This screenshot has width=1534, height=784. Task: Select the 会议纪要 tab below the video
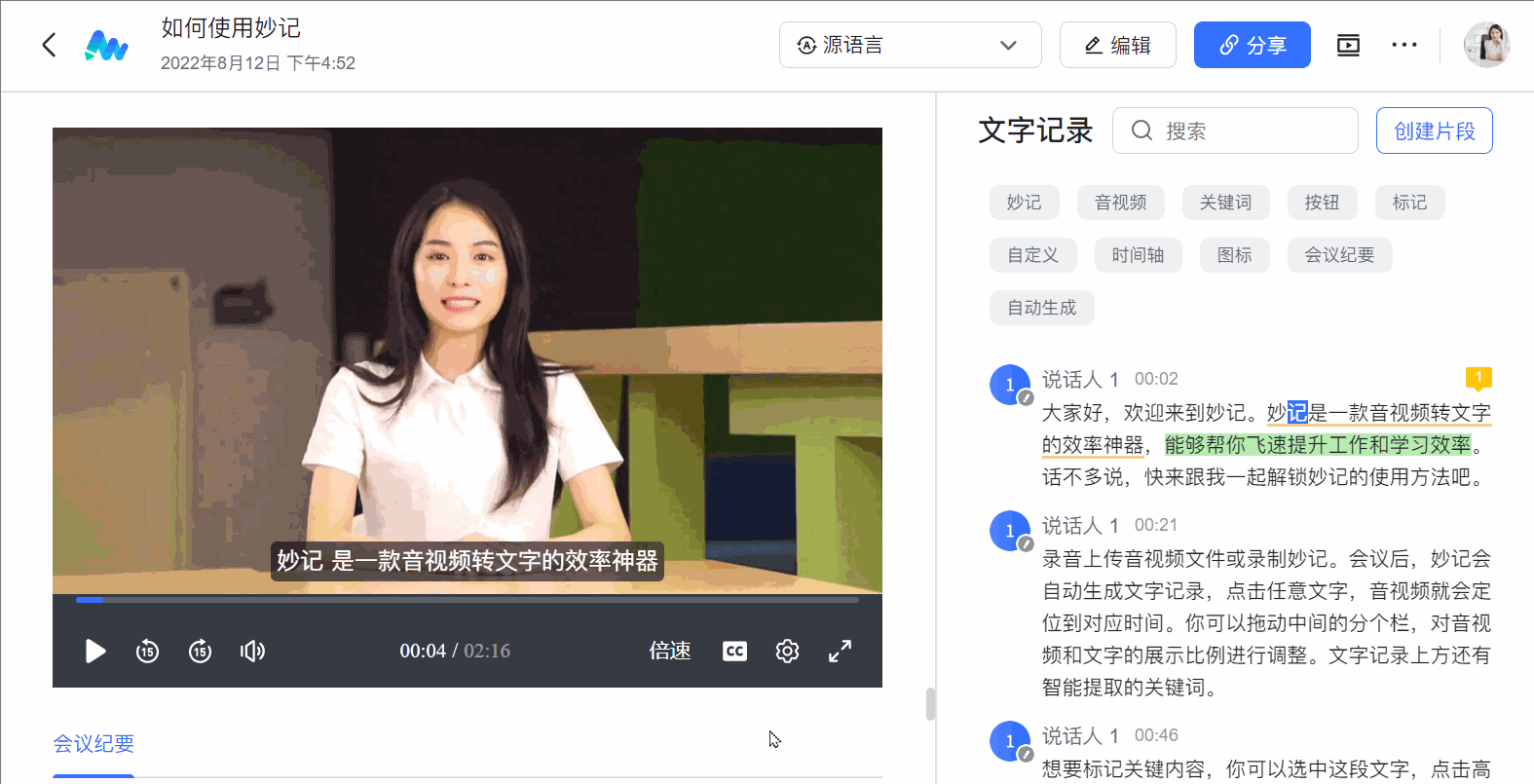click(x=94, y=744)
